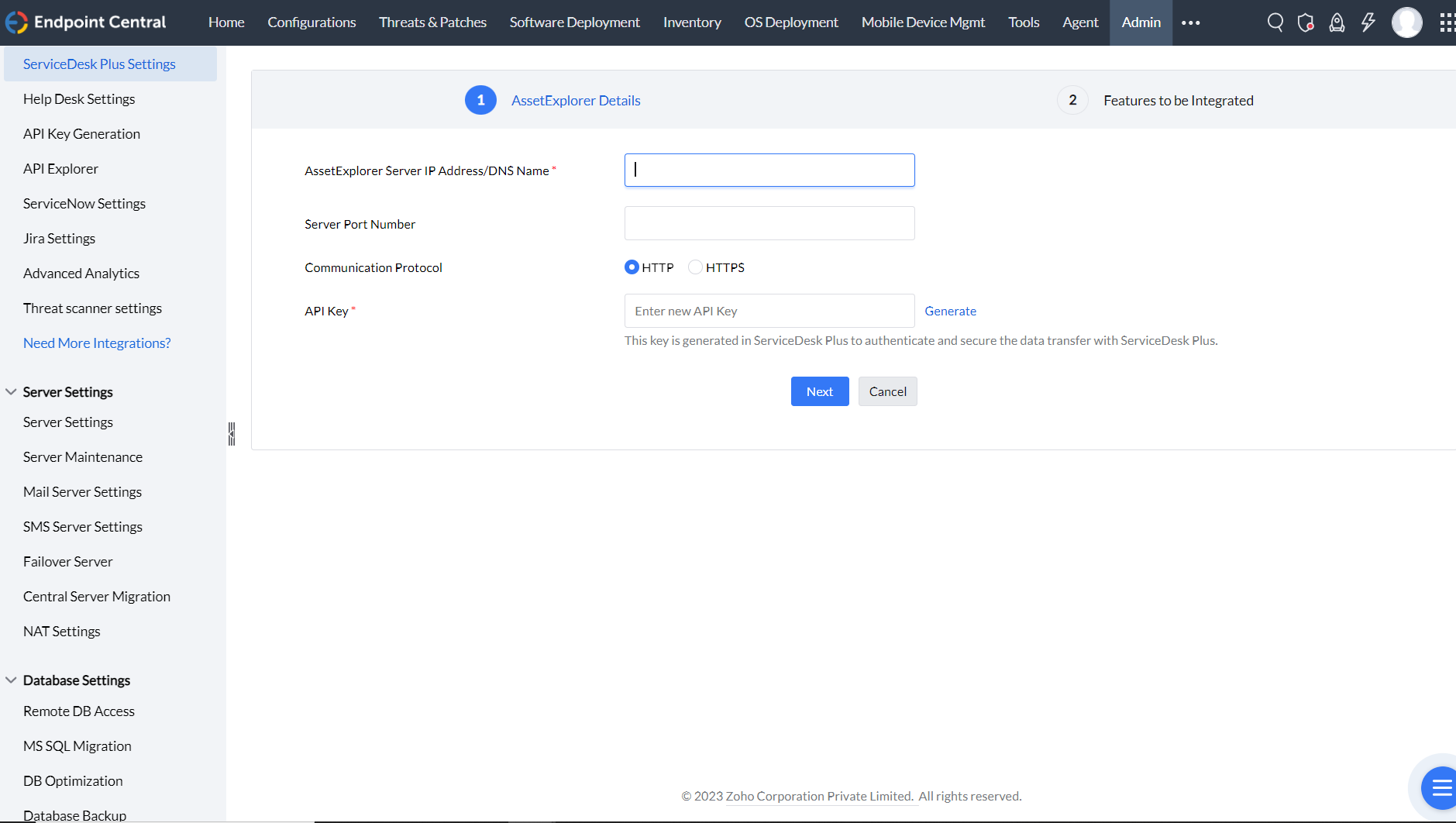Click the lightning quick actions icon
Image resolution: width=1456 pixels, height=823 pixels.
coord(1366,22)
